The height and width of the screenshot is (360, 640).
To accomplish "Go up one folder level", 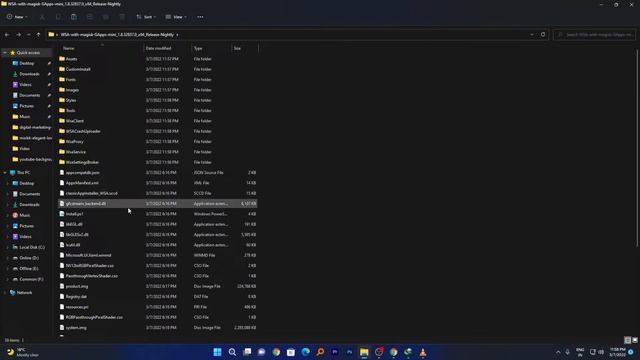I will pyautogui.click(x=38, y=35).
